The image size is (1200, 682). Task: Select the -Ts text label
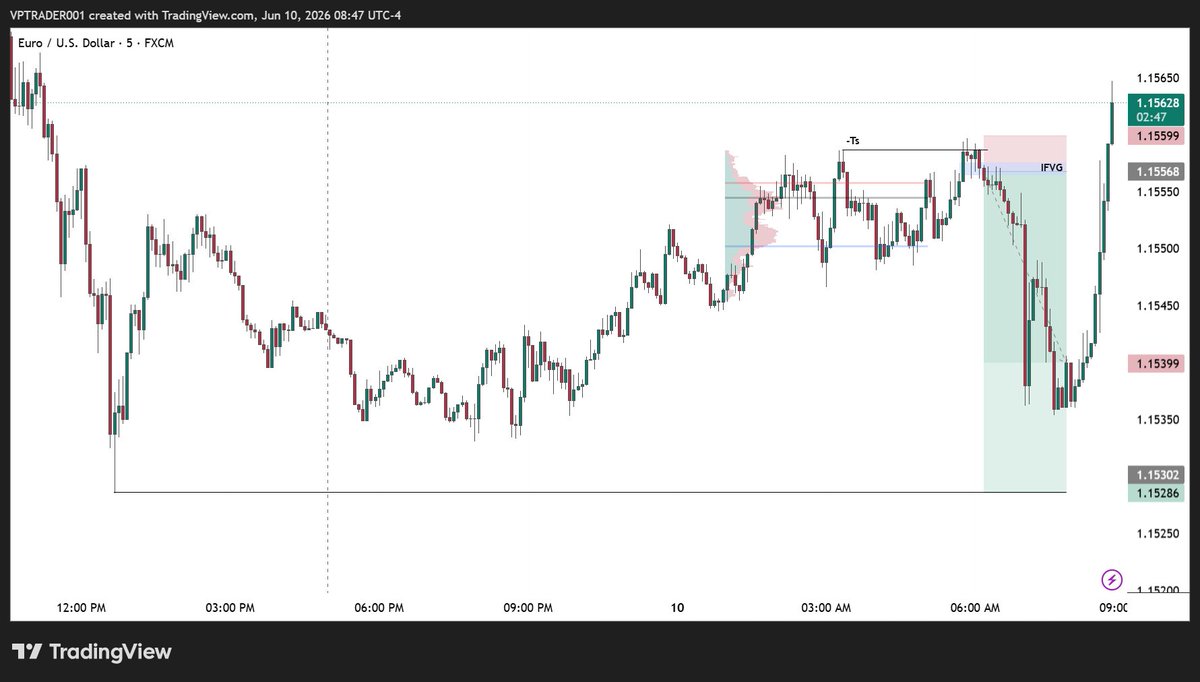click(852, 142)
